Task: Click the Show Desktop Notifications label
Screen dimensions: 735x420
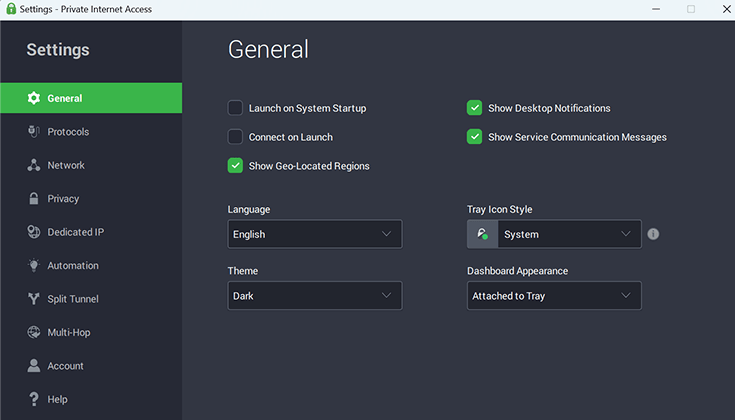Action: tap(549, 108)
